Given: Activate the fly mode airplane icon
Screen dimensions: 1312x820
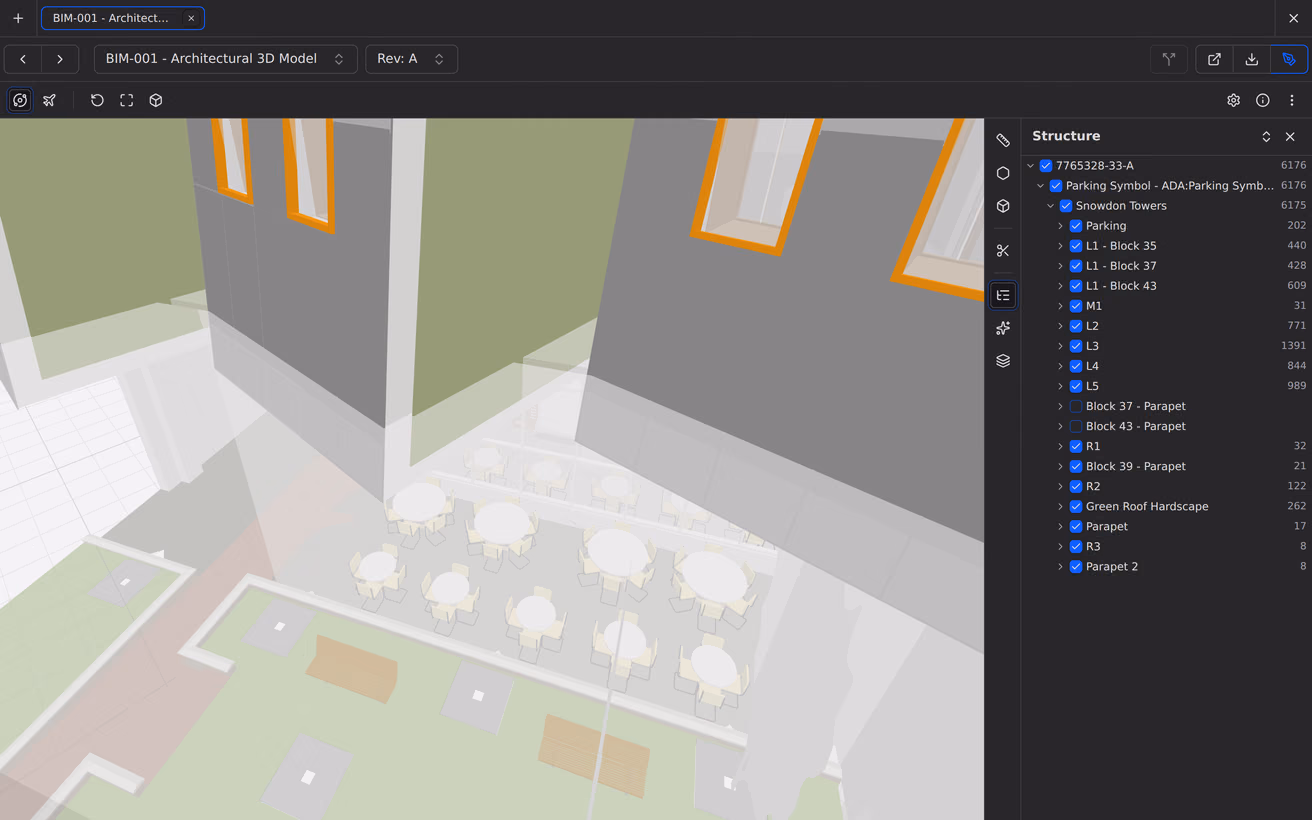Looking at the screenshot, I should coord(49,100).
